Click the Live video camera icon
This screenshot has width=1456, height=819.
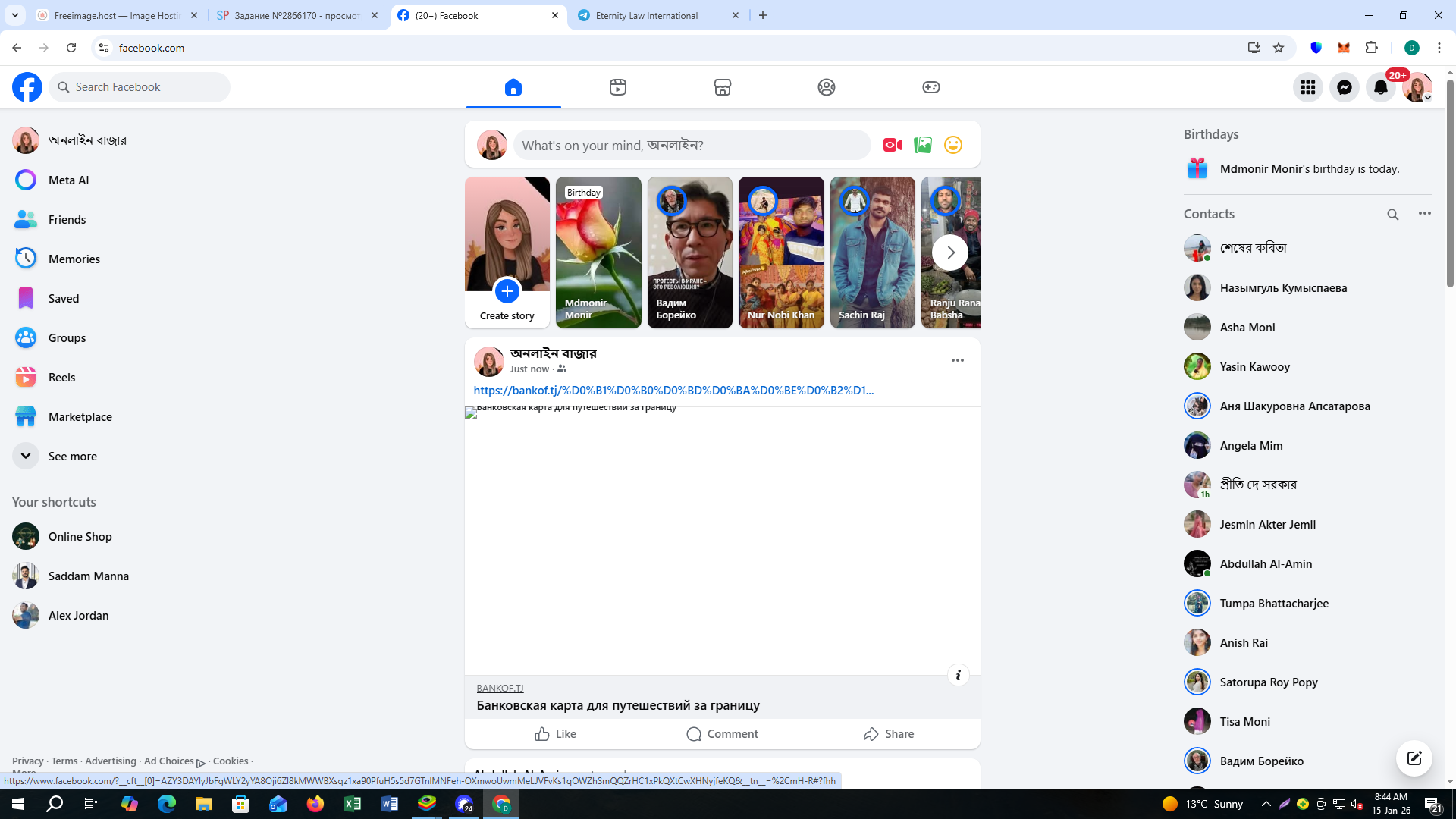coord(892,145)
